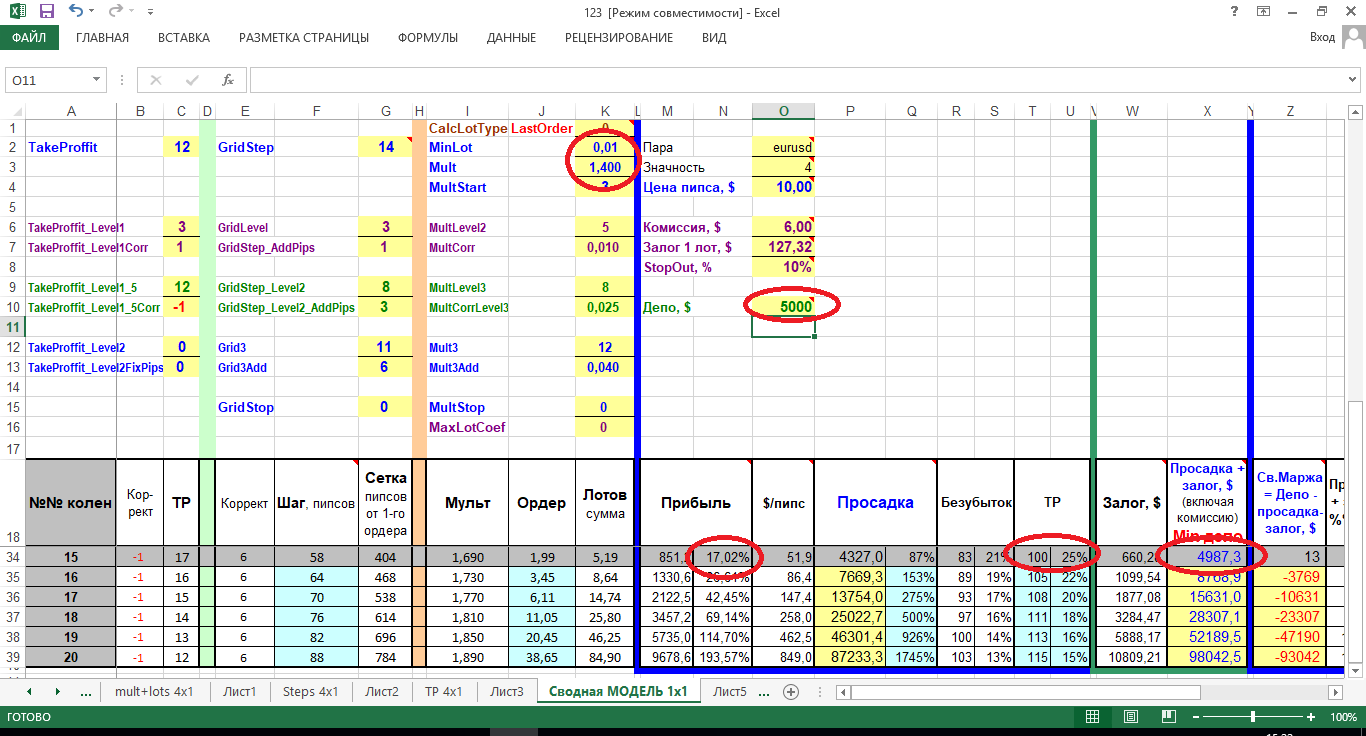Viewport: 1366px width, 736px height.
Task: Open Undo history dropdown arrow
Action: pyautogui.click(x=93, y=13)
